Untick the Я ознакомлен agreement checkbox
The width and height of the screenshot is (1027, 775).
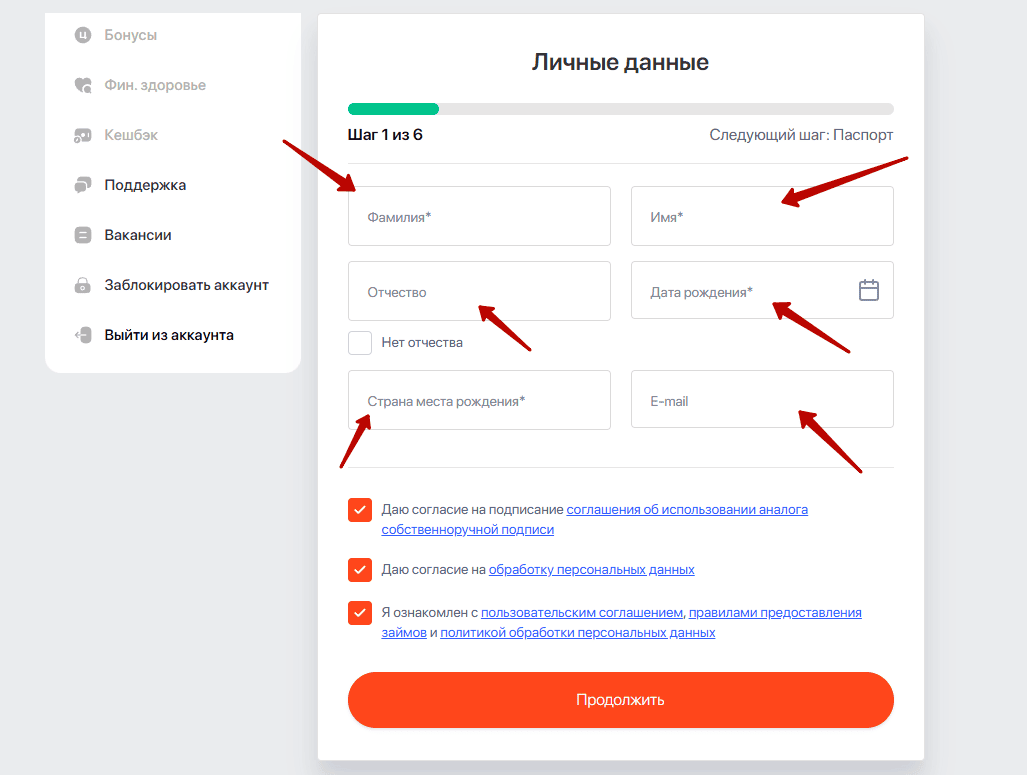[360, 613]
